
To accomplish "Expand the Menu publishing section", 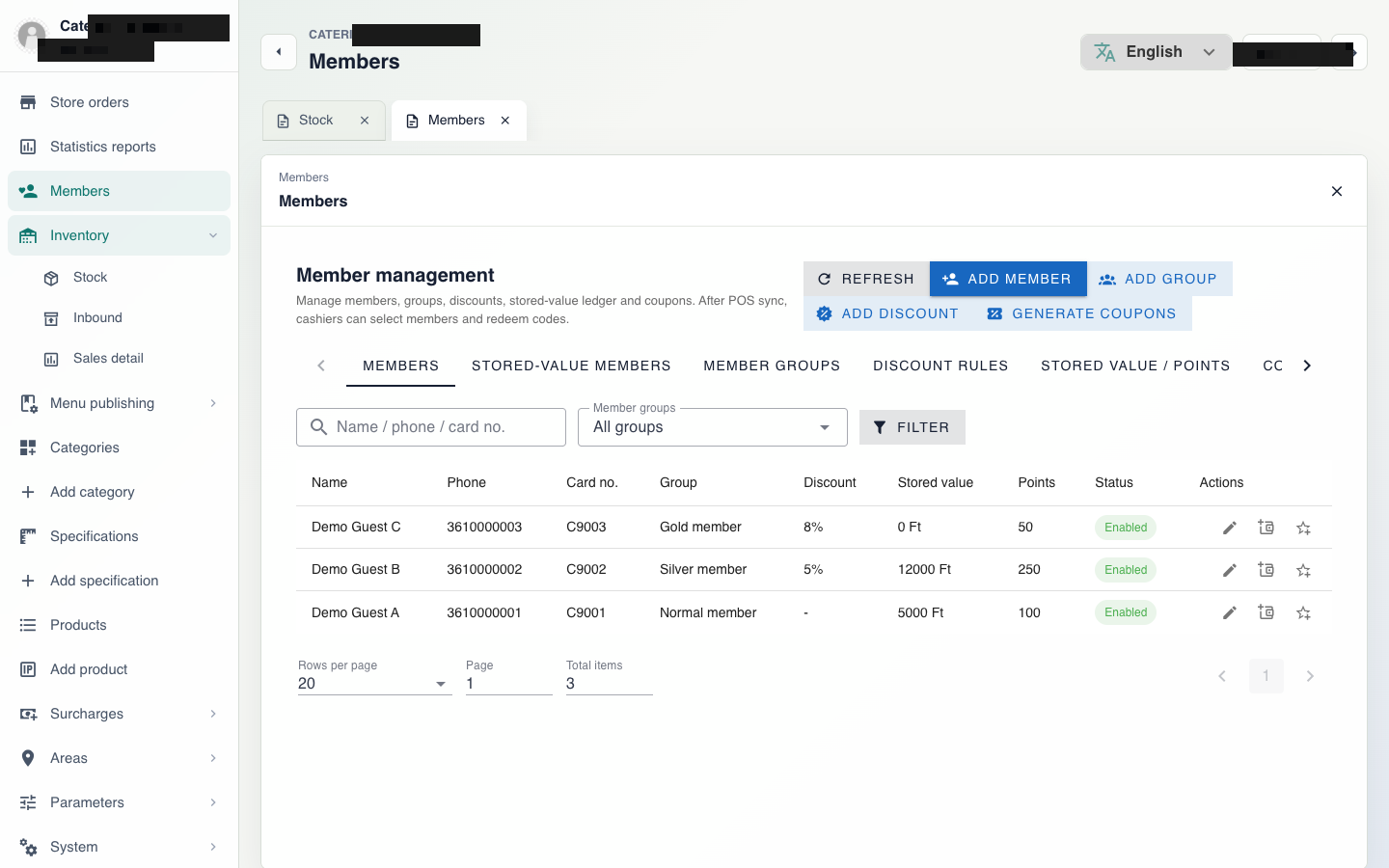I will pyautogui.click(x=119, y=403).
